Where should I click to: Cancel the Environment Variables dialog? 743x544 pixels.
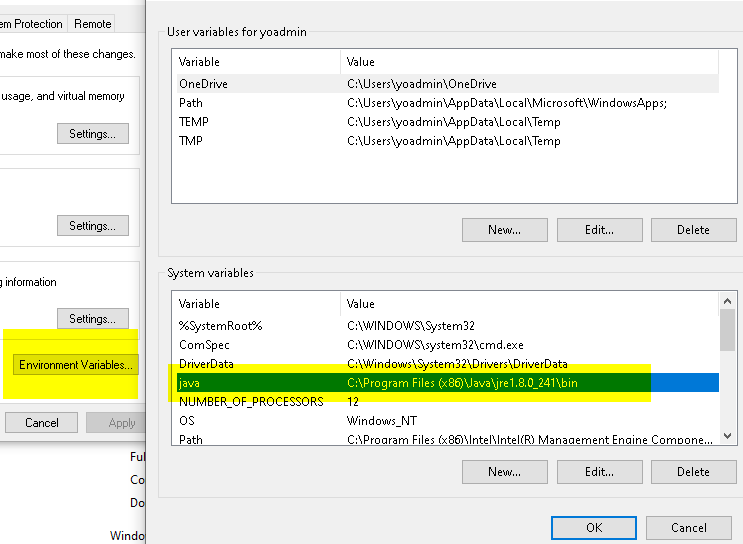(x=688, y=527)
